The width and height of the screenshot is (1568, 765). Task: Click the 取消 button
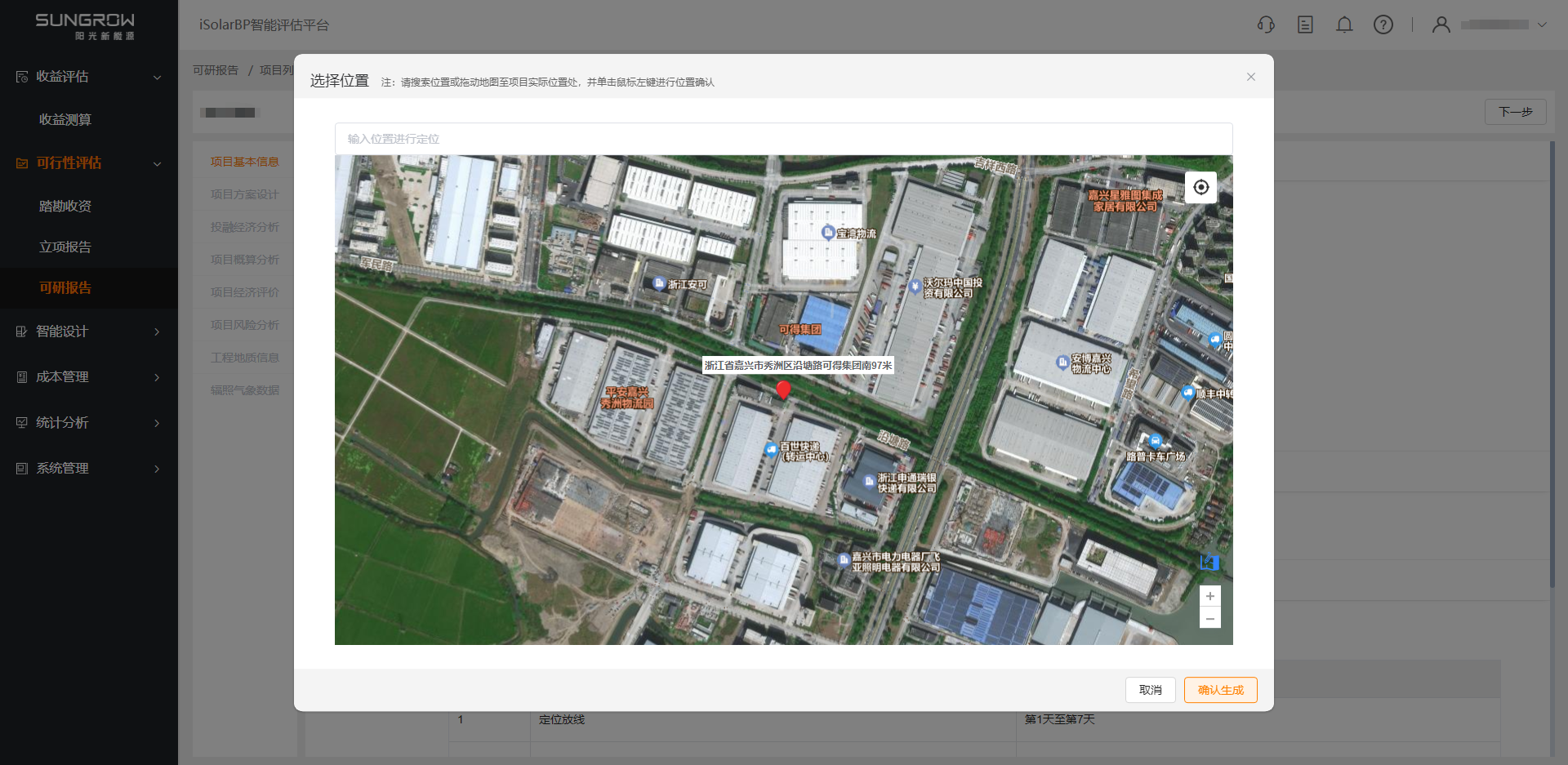click(1151, 690)
